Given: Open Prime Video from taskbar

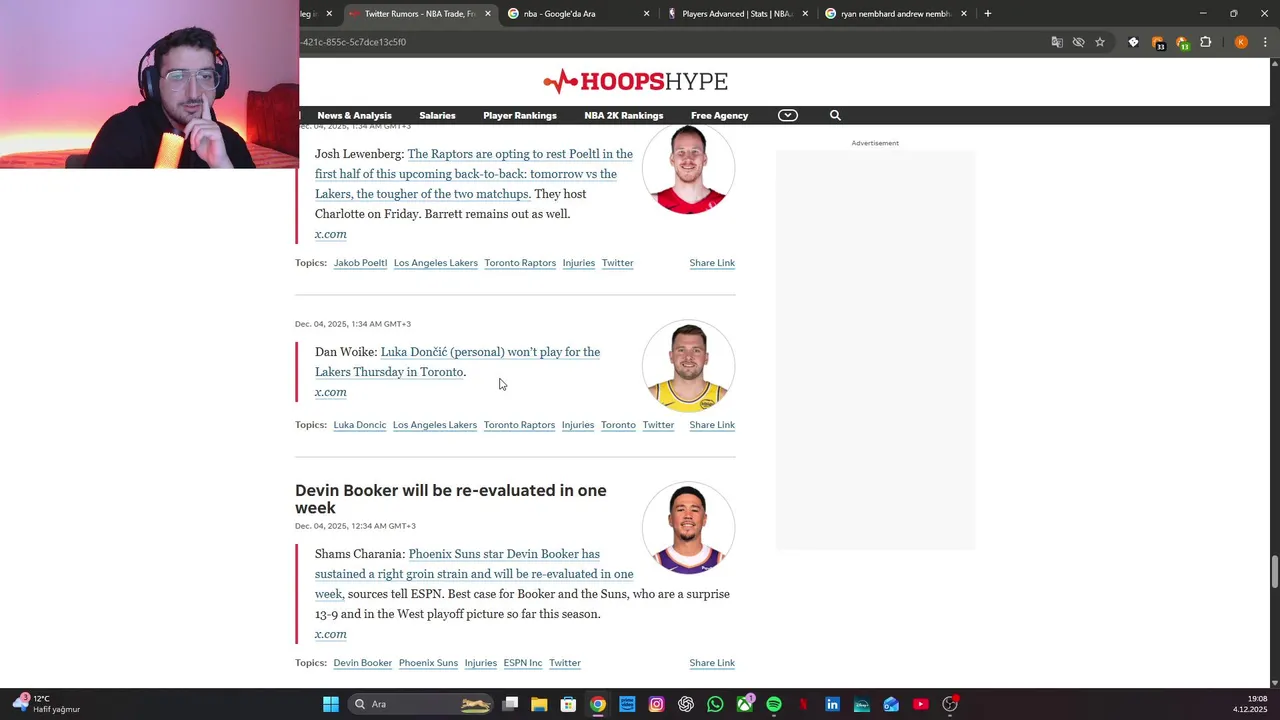Looking at the screenshot, I should (627, 704).
